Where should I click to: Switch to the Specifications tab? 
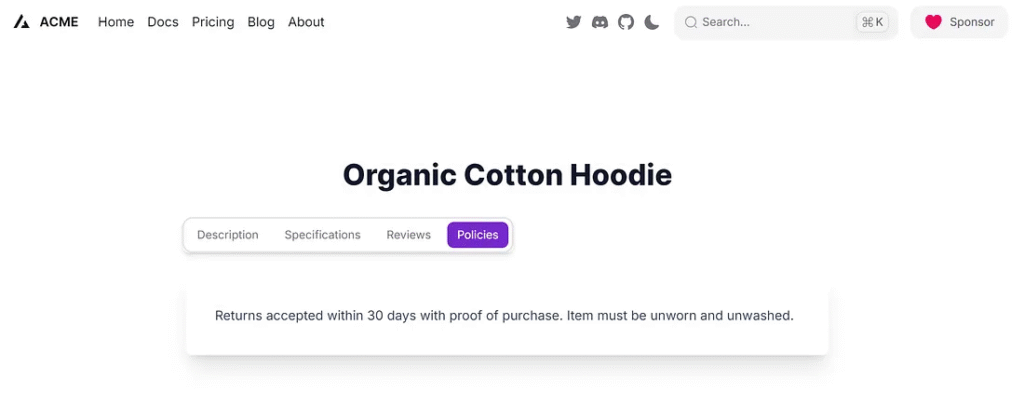click(x=322, y=235)
